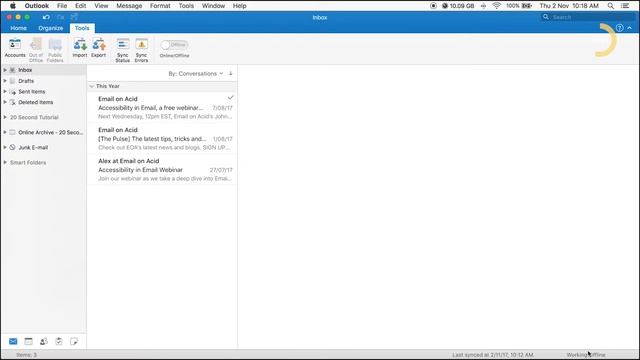Open the Edit menu

click(x=80, y=6)
